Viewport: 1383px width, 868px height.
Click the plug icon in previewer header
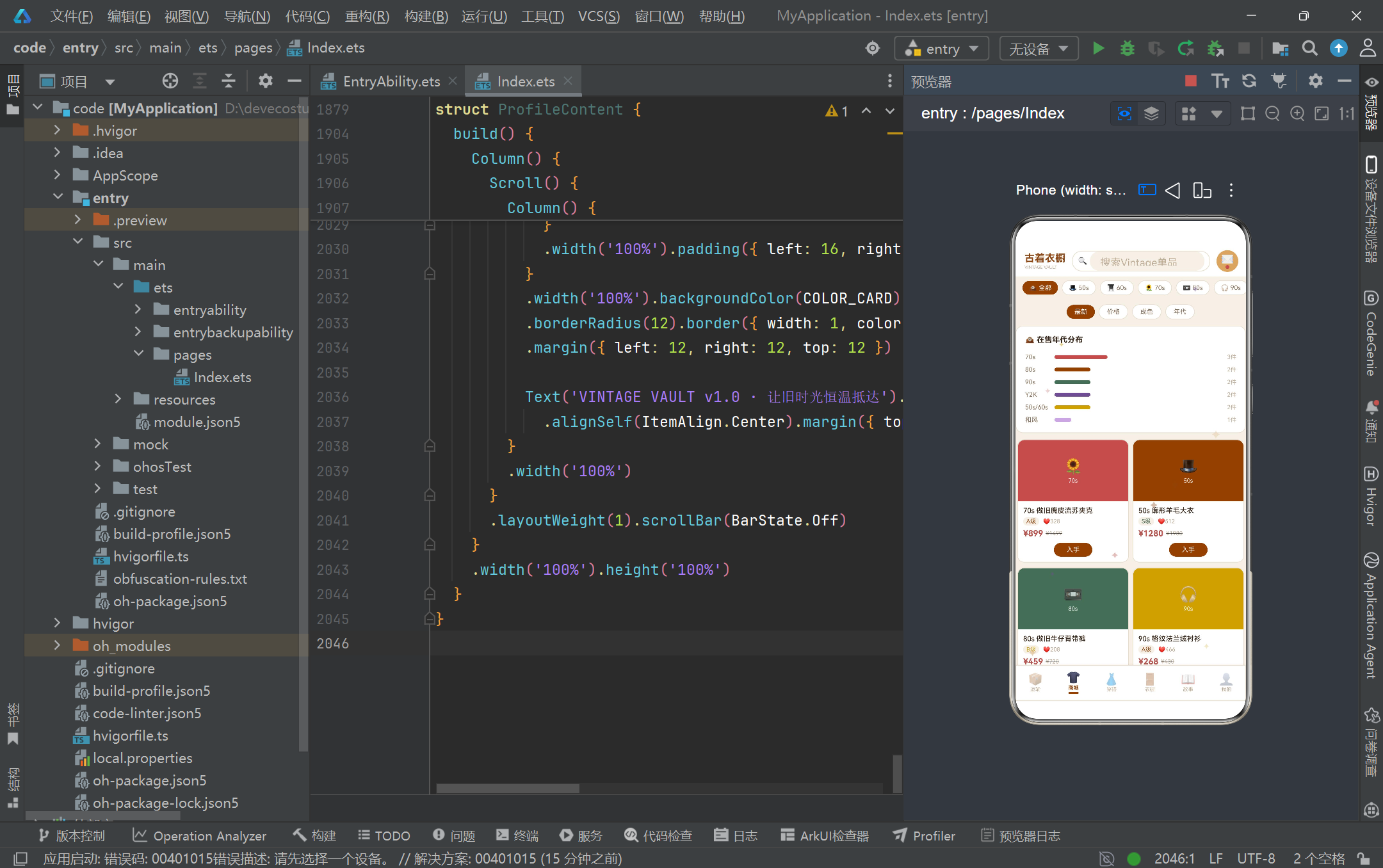(1279, 81)
